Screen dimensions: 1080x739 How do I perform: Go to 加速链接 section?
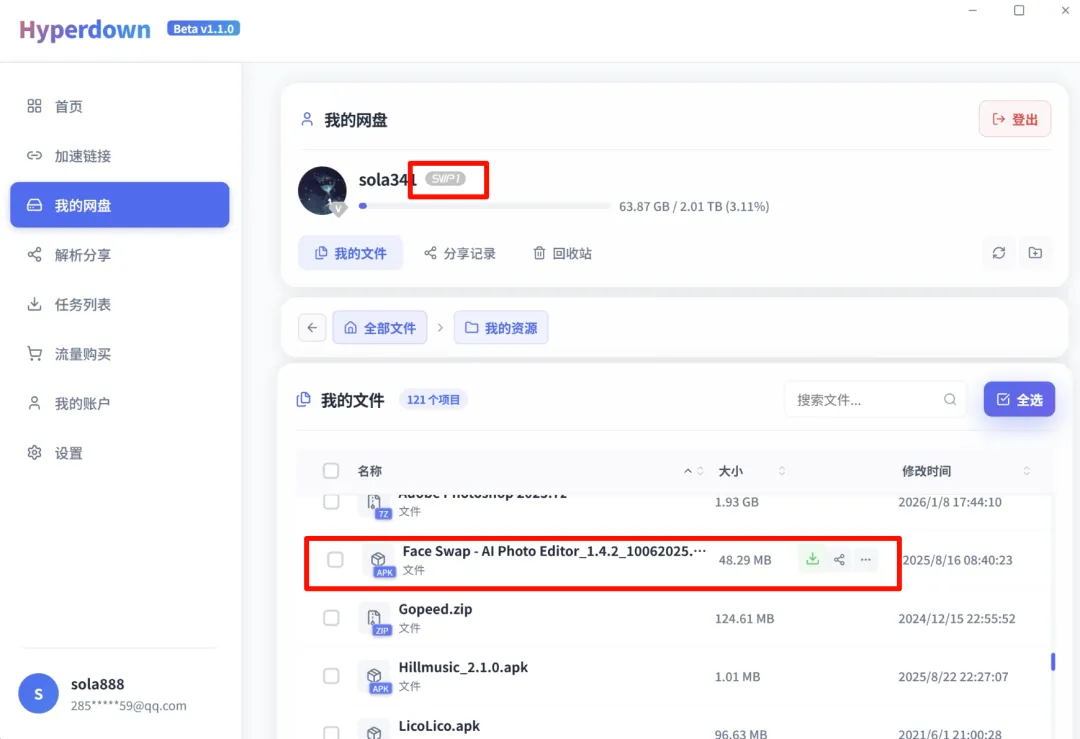click(x=120, y=156)
